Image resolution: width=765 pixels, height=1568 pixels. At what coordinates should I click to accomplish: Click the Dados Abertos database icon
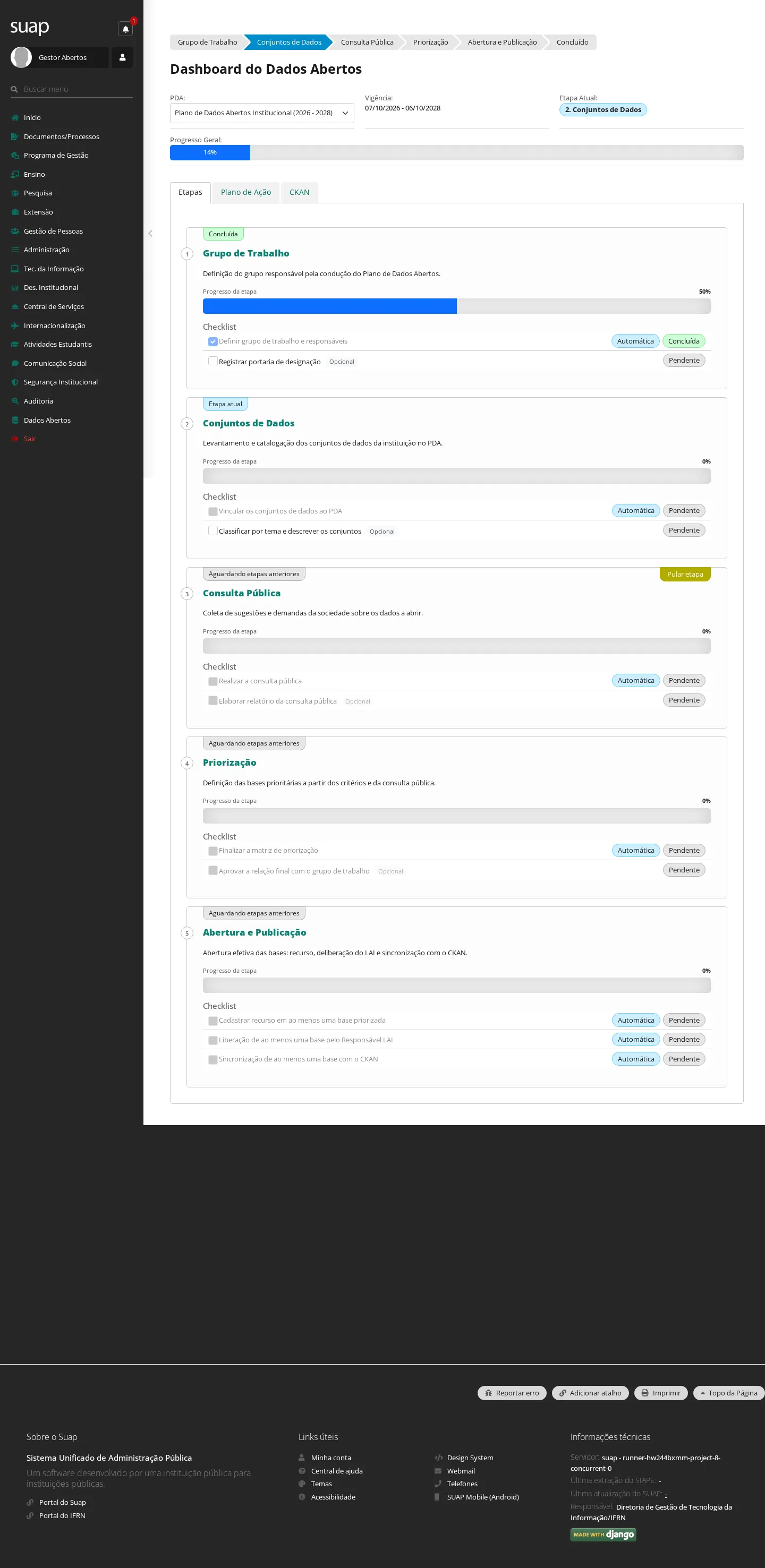[15, 420]
